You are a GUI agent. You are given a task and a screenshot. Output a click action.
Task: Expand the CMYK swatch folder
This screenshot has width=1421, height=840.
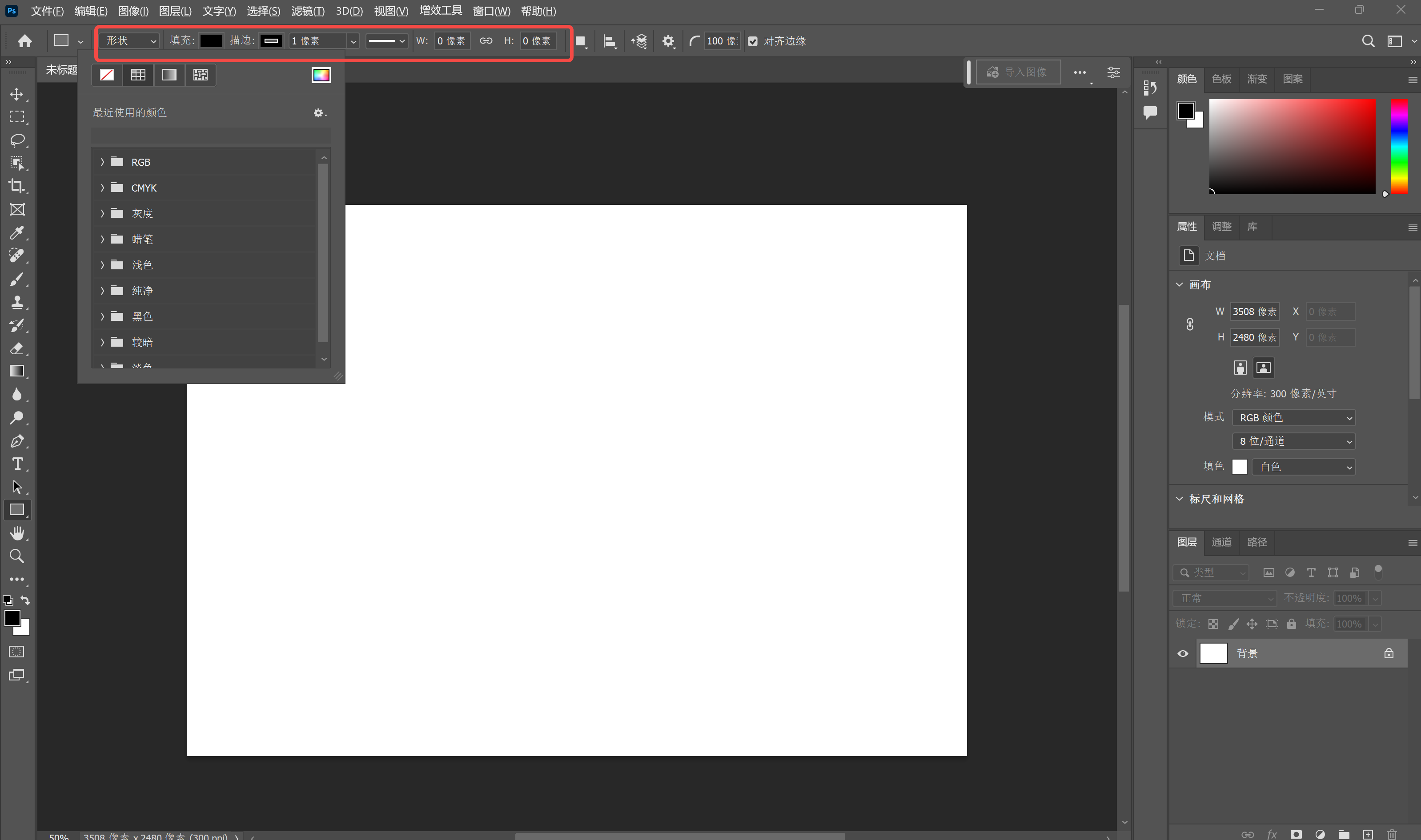[x=102, y=188]
